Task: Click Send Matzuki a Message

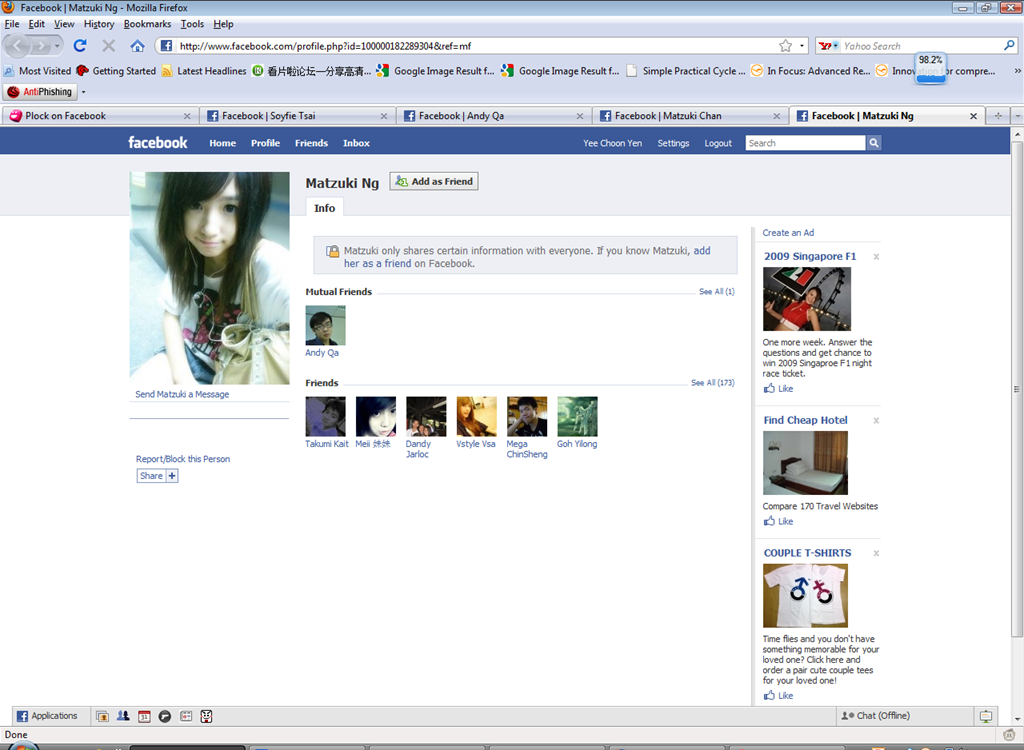Action: click(182, 394)
